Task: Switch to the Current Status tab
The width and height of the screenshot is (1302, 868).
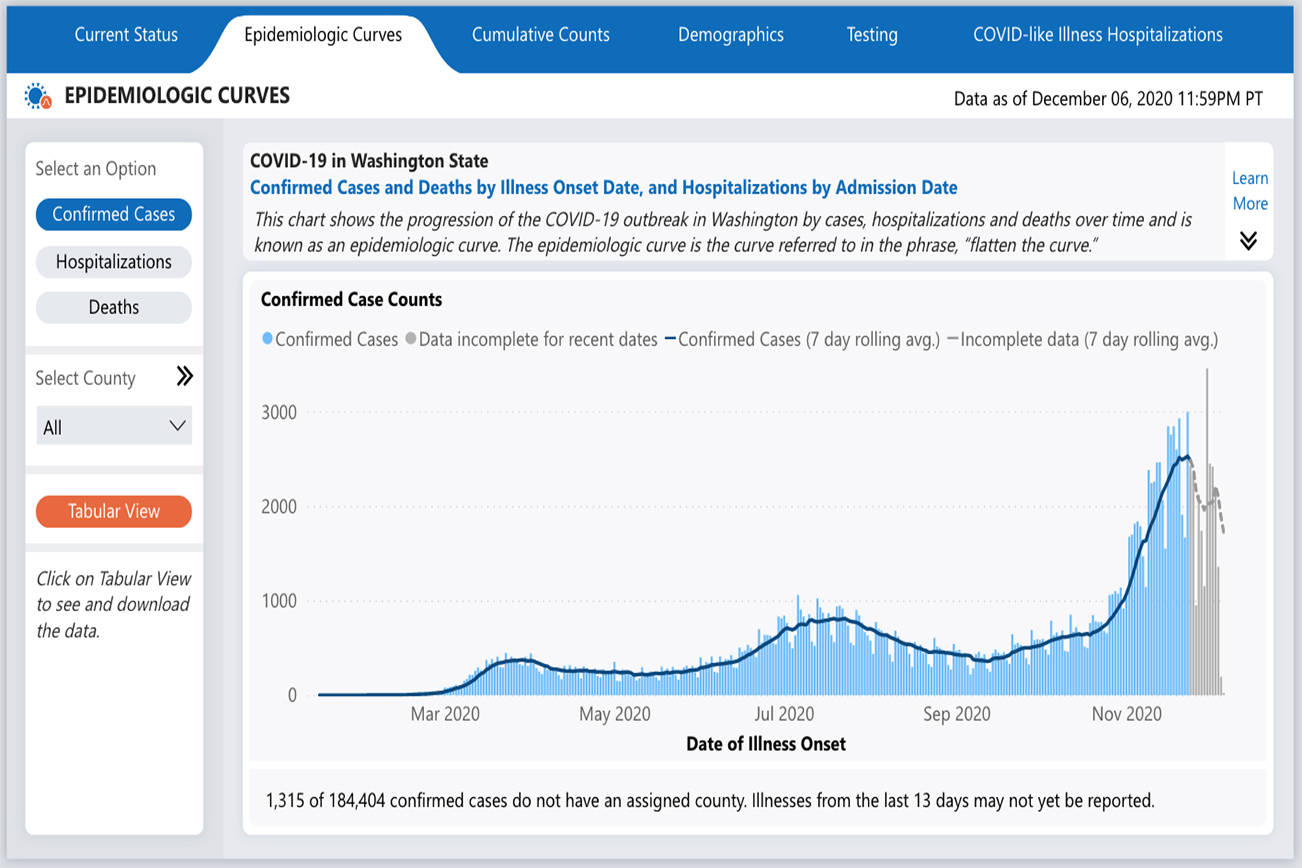Action: [x=126, y=35]
